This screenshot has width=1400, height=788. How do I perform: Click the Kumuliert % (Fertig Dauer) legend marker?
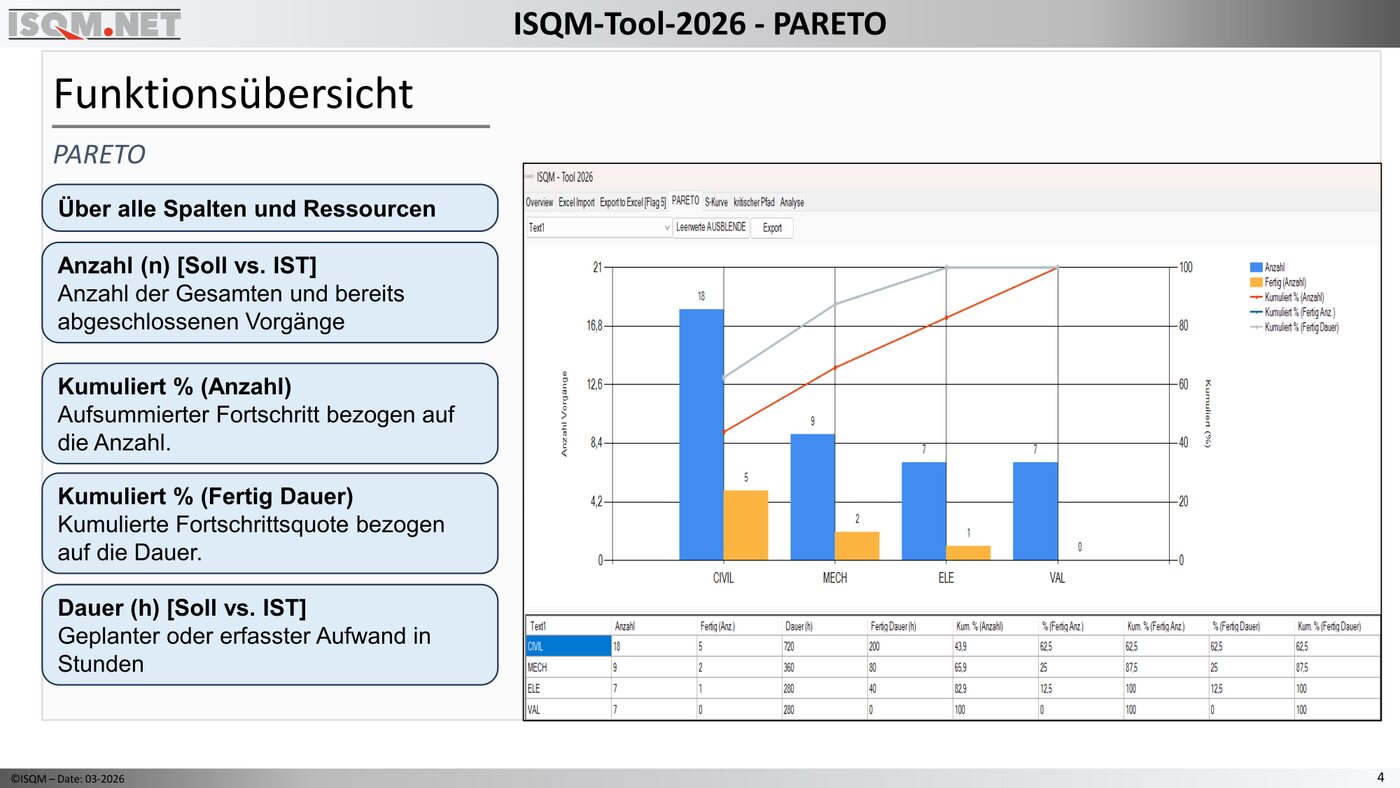[1255, 327]
